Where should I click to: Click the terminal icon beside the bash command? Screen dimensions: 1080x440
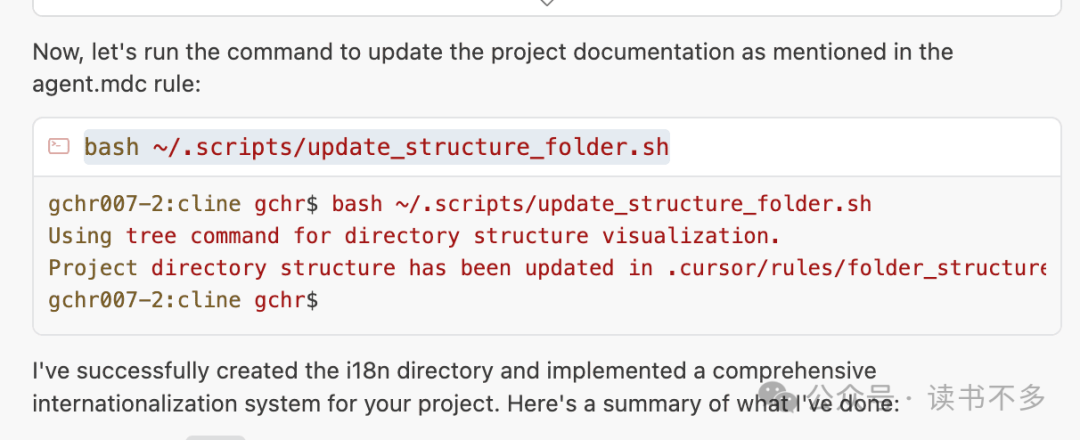pos(59,147)
